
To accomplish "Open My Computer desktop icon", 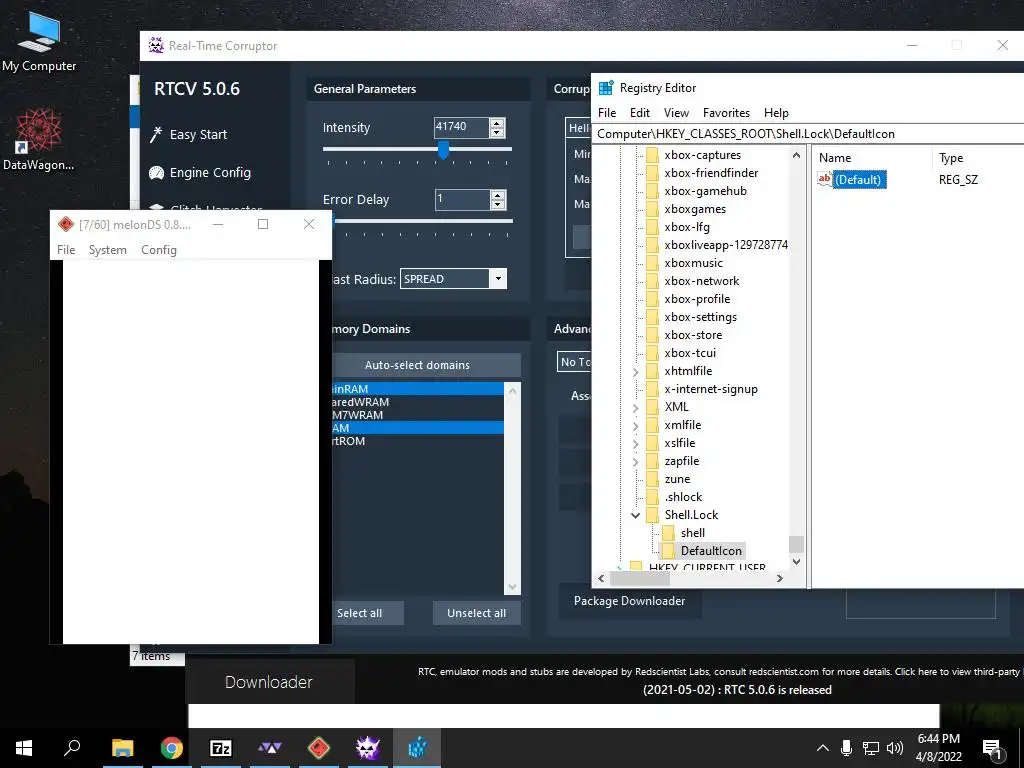I will point(39,41).
